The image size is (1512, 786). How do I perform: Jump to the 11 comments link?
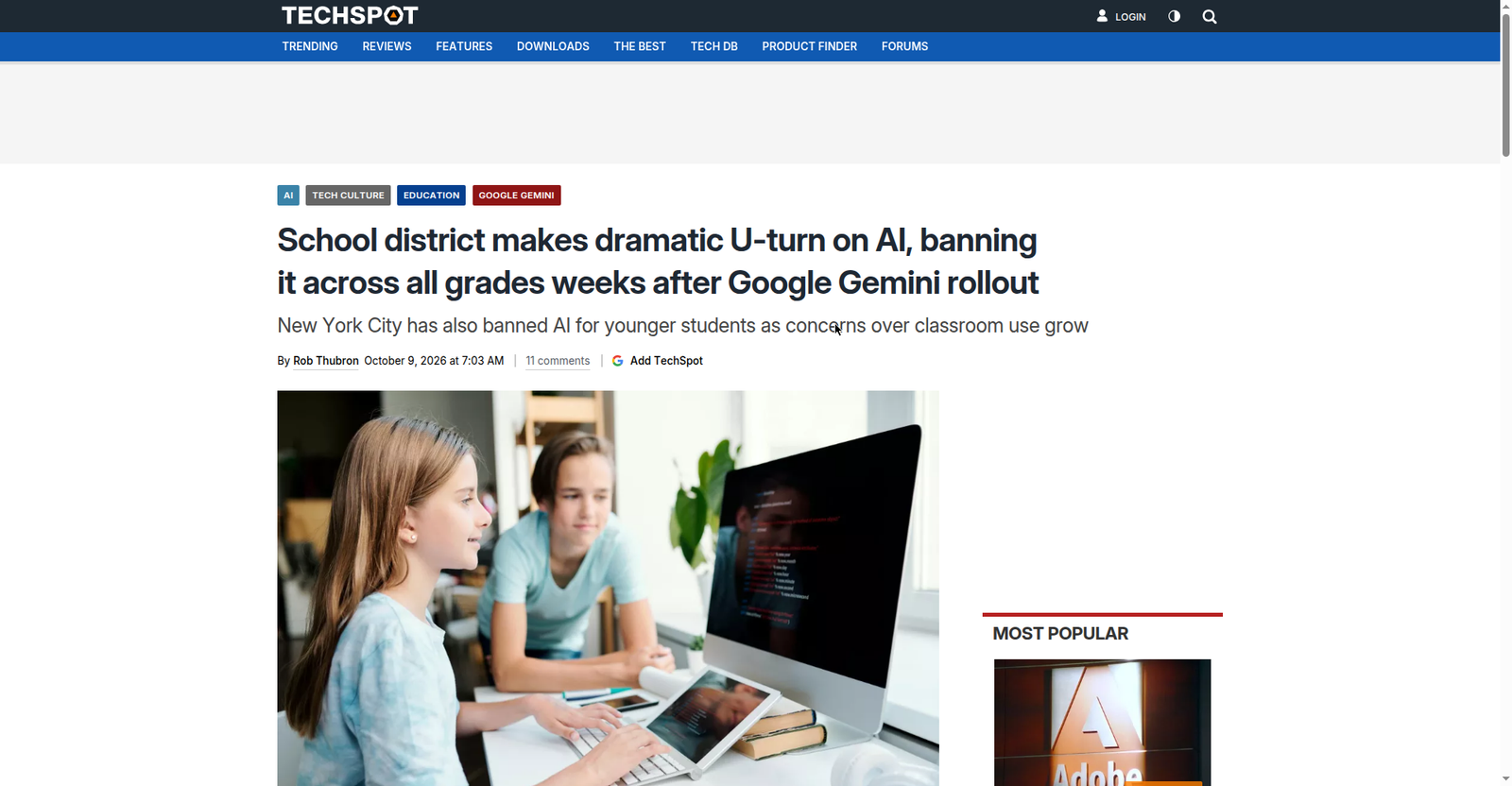tap(558, 361)
